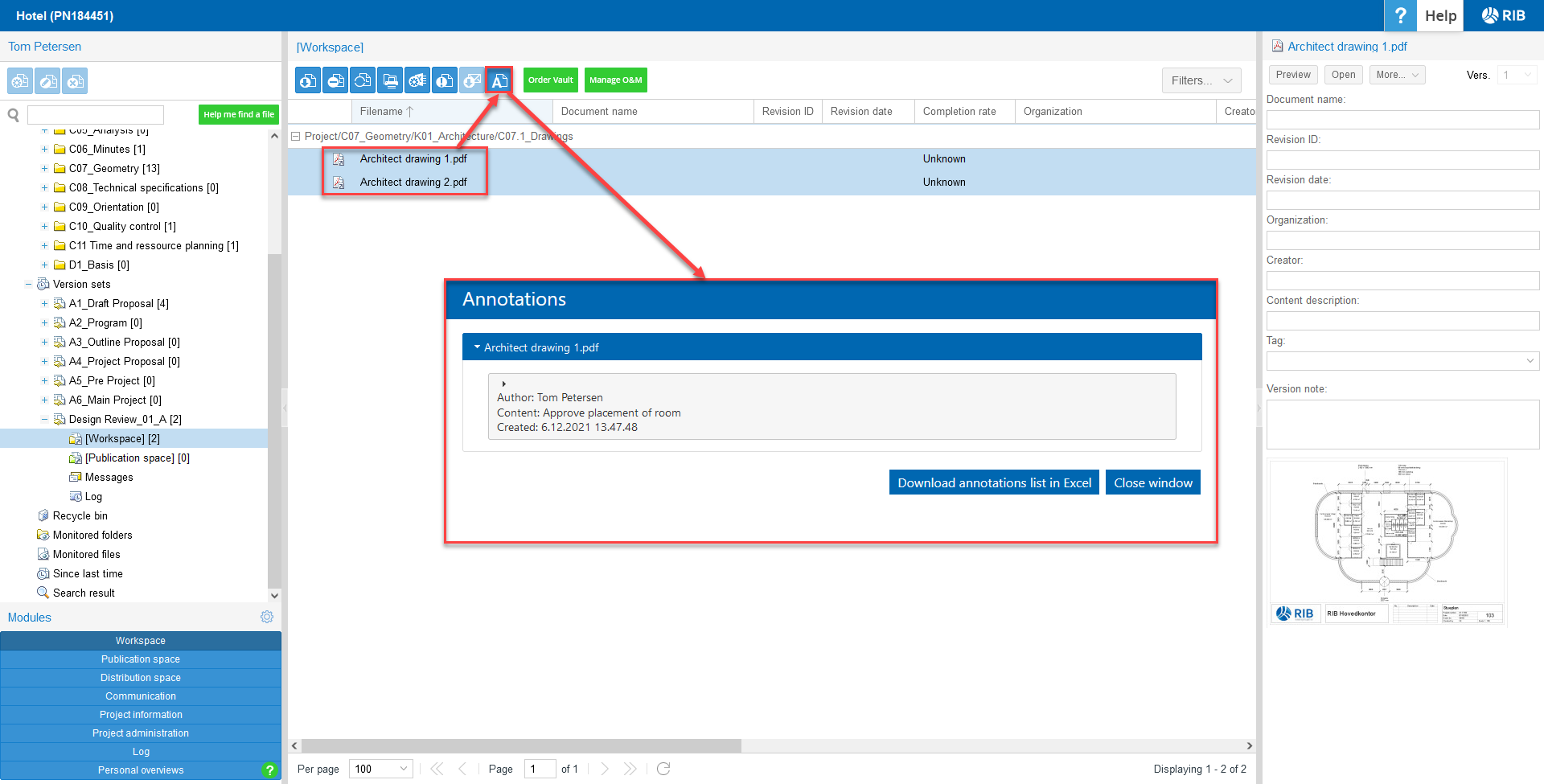Collapse the Design Review_01_A version set
The width and height of the screenshot is (1544, 784).
click(x=44, y=420)
